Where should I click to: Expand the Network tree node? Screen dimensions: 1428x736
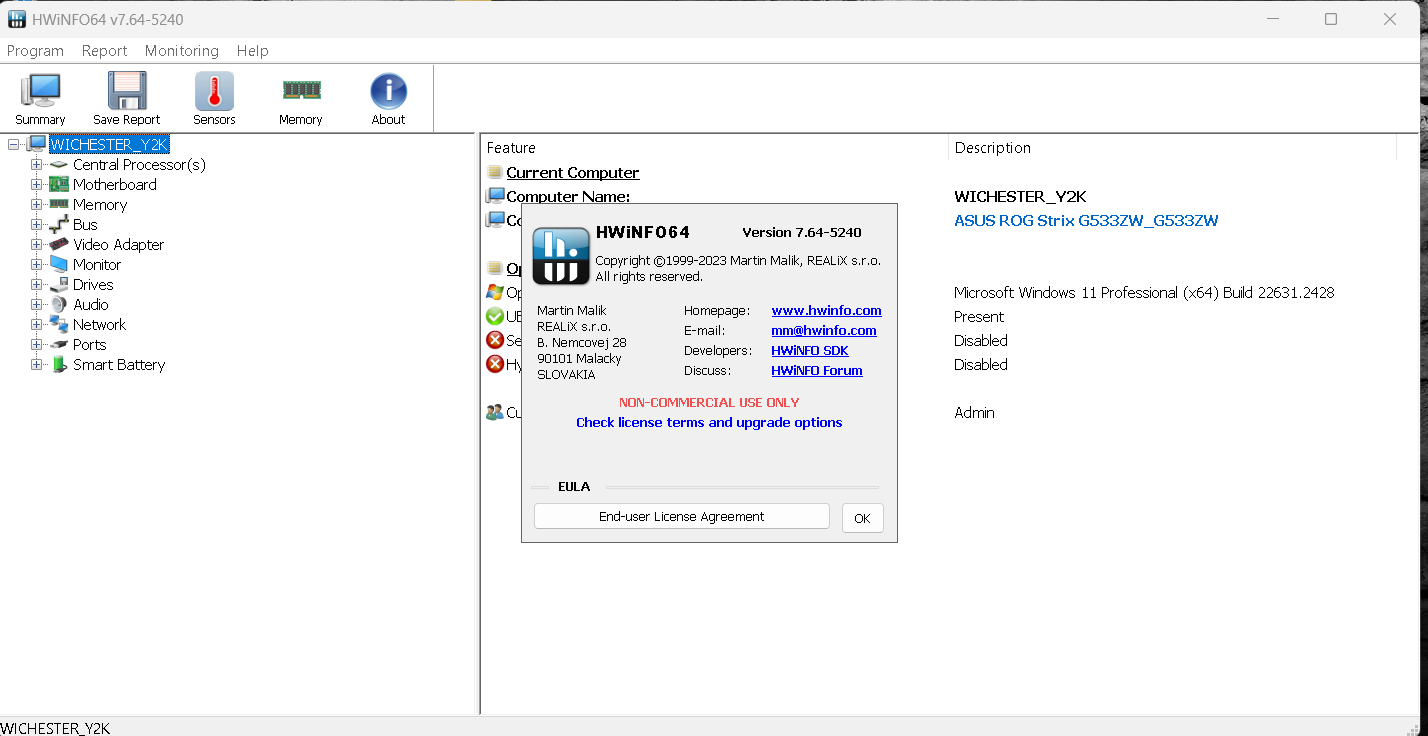tap(37, 325)
